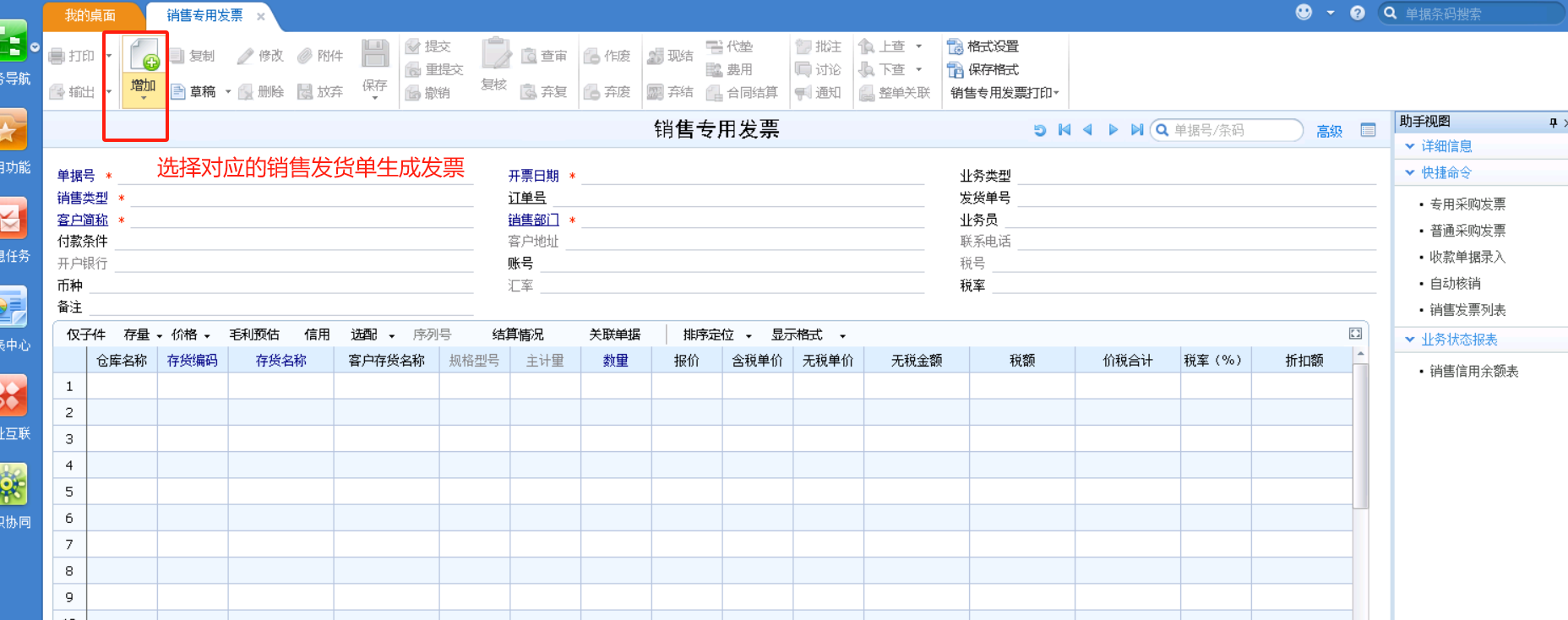Click the 通知 notify megaphone icon

point(803,93)
